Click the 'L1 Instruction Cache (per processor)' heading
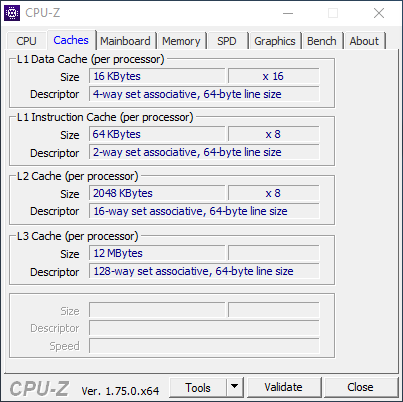The image size is (403, 402). pyautogui.click(x=105, y=117)
